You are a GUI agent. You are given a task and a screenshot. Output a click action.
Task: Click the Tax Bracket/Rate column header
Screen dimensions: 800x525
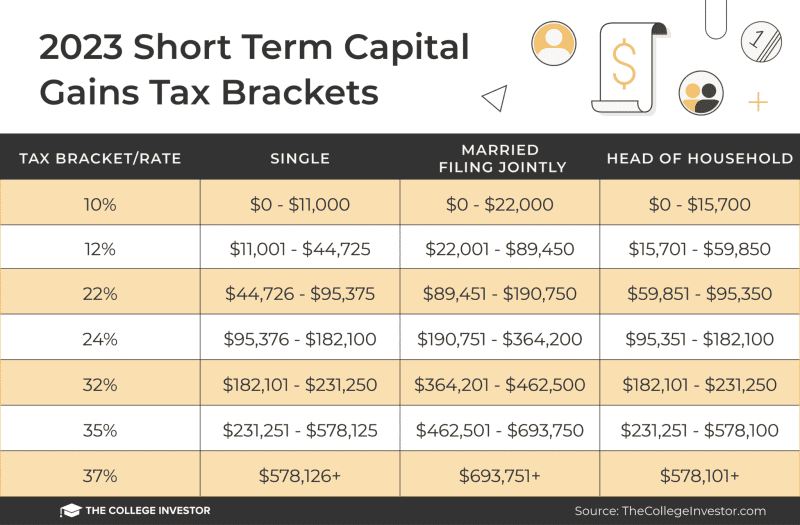(99, 158)
